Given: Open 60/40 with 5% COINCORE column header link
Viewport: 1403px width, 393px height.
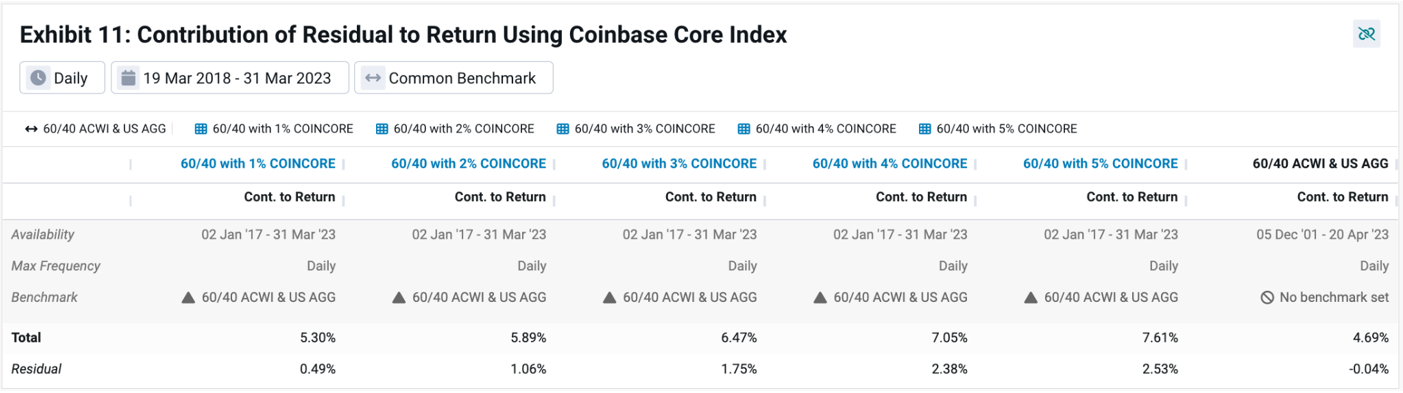Looking at the screenshot, I should [1100, 163].
